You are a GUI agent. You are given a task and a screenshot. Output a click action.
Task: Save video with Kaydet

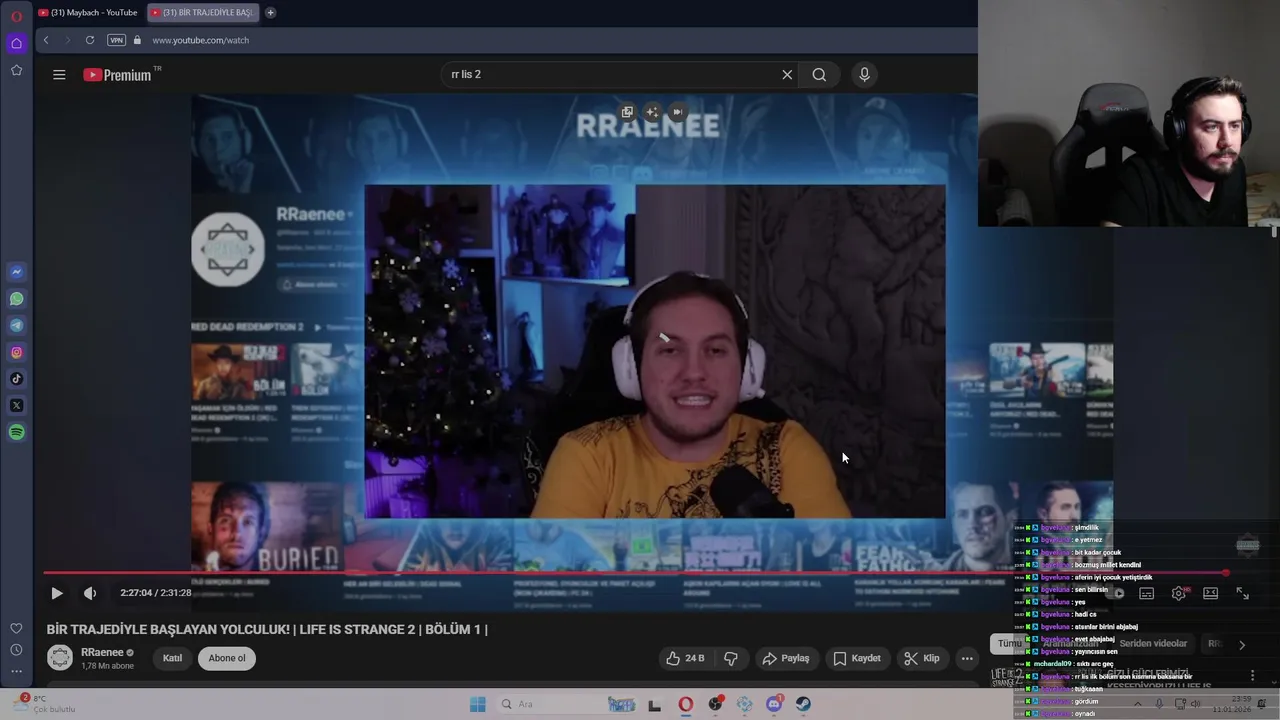[857, 658]
